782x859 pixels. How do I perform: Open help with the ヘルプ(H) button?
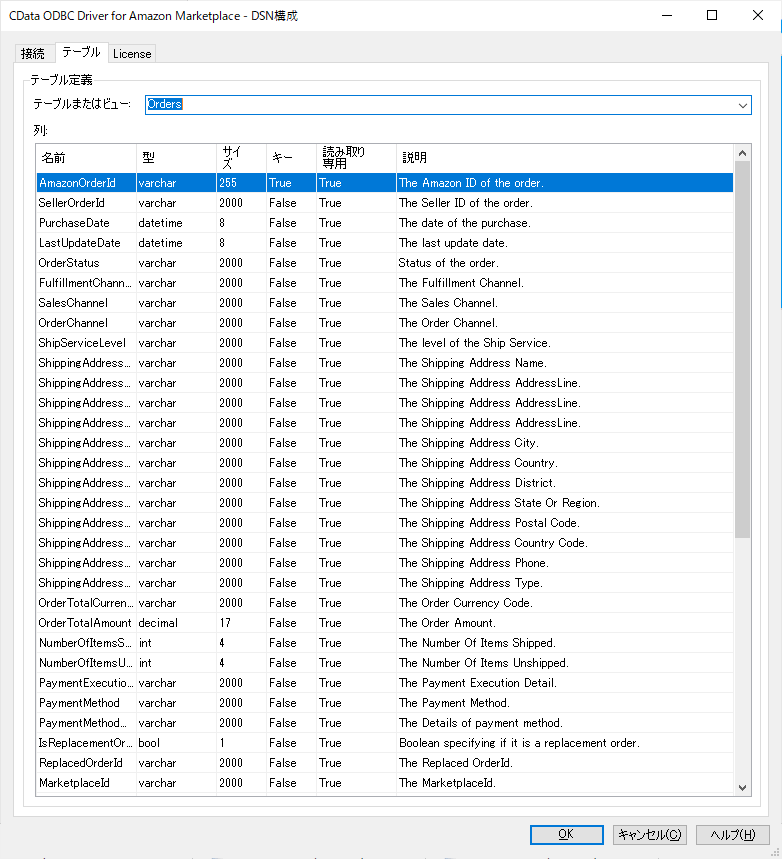coord(733,834)
